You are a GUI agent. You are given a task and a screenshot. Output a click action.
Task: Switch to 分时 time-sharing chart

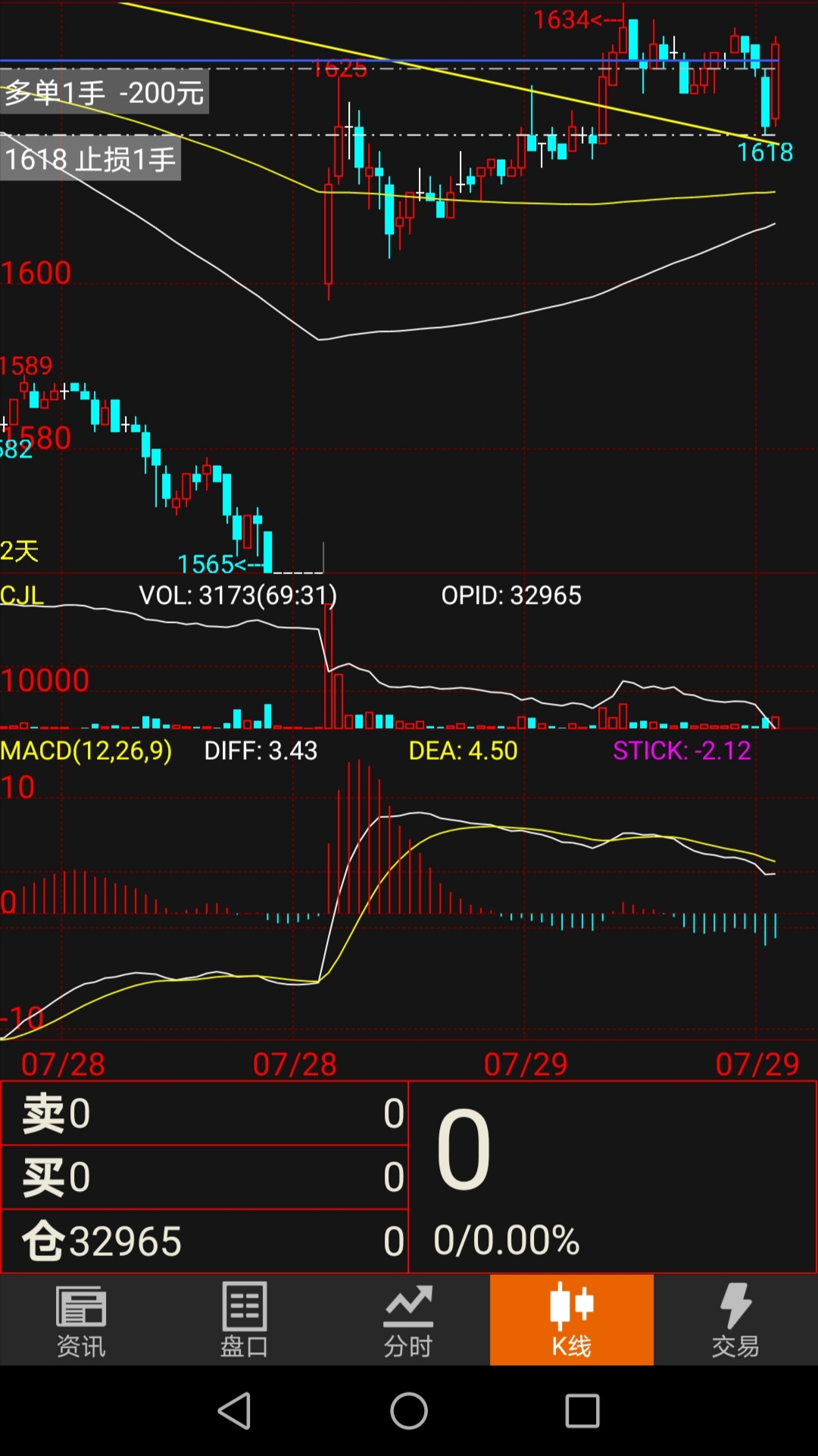[407, 1320]
